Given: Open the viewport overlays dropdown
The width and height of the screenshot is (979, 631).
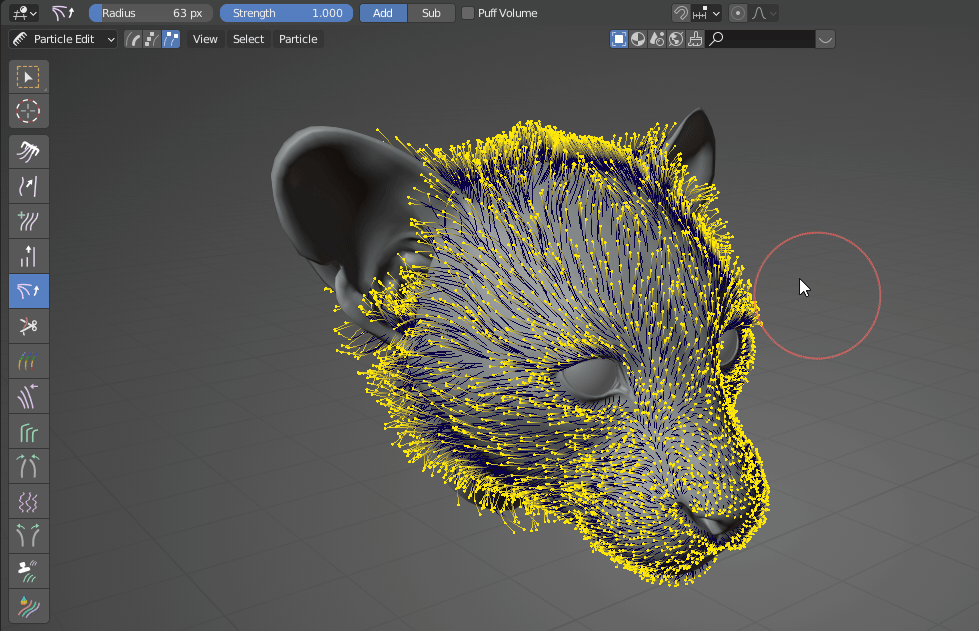Looking at the screenshot, I should (824, 39).
